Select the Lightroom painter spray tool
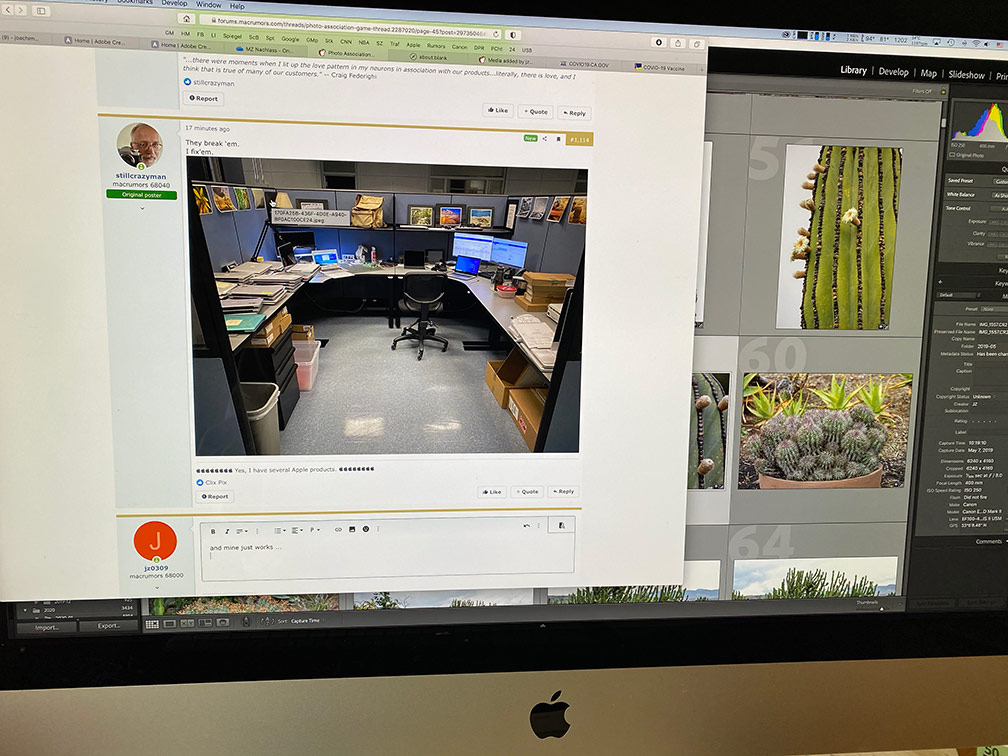1008x756 pixels. 246,622
